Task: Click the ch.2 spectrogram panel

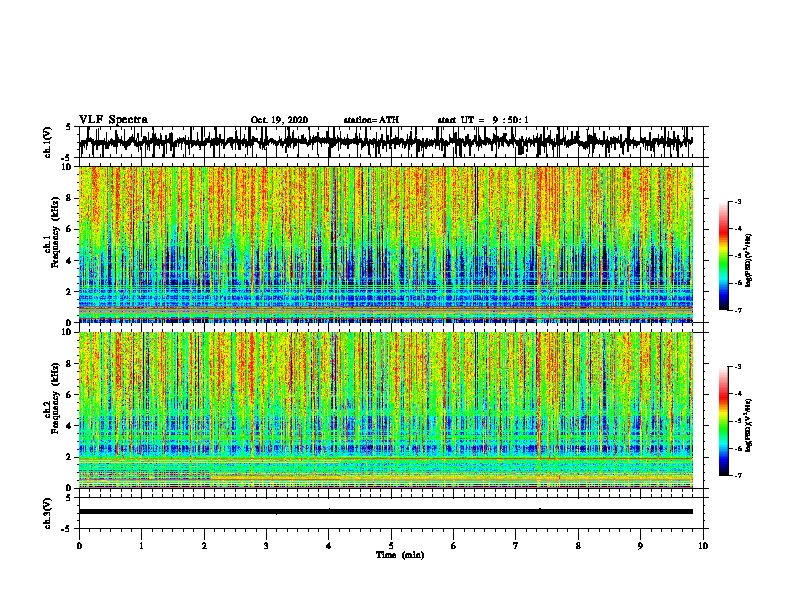Action: click(x=386, y=410)
